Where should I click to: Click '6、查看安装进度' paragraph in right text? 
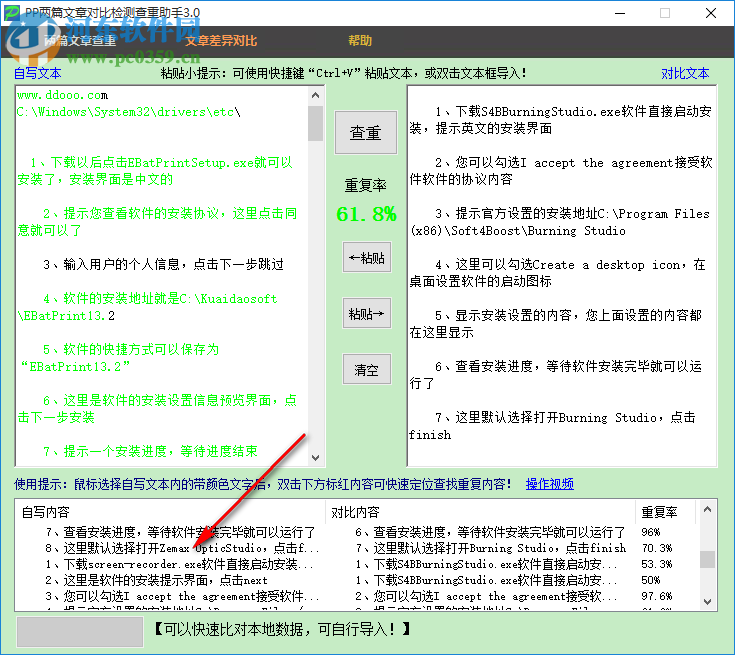555,375
